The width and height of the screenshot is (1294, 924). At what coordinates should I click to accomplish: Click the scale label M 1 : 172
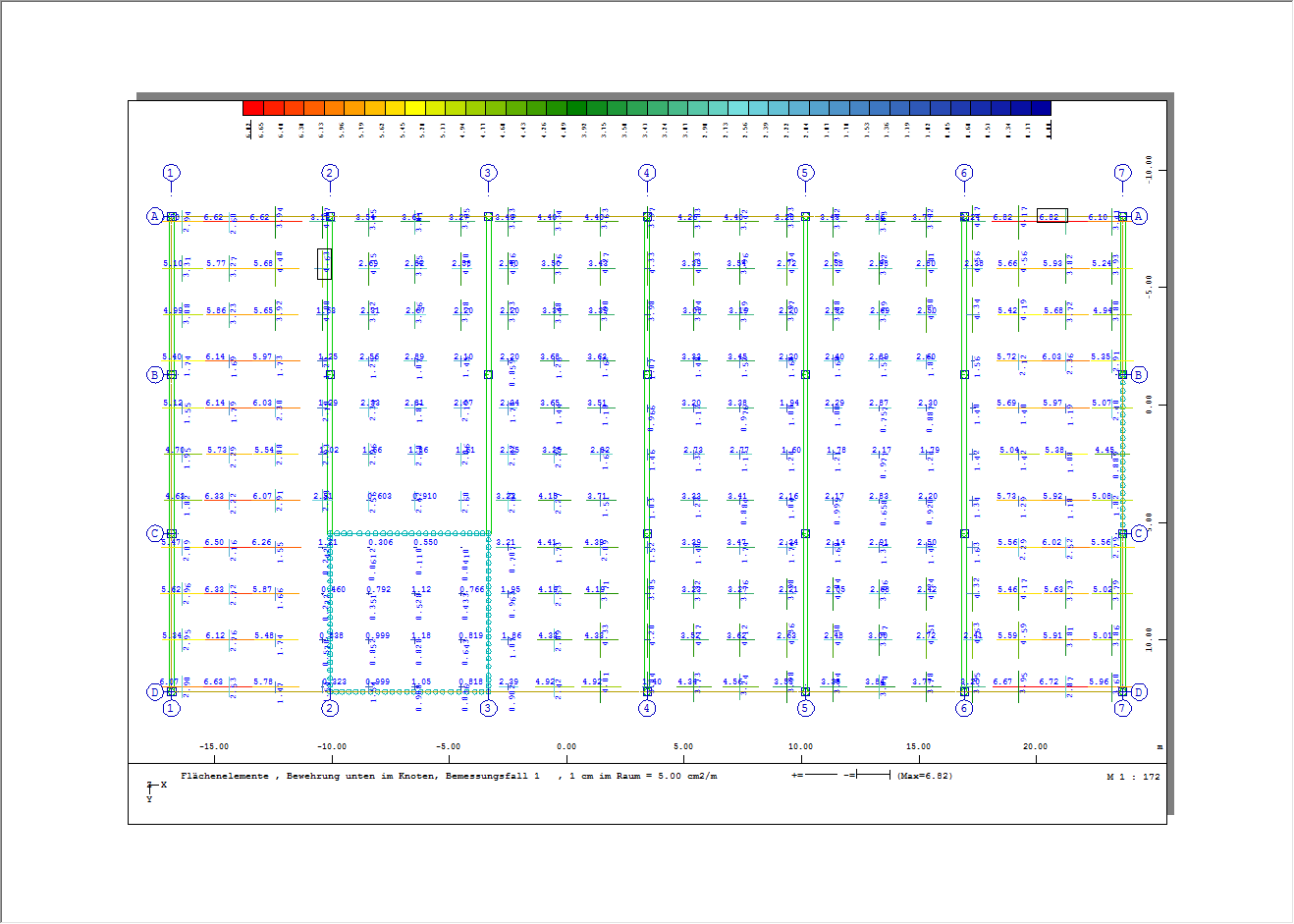[1133, 777]
